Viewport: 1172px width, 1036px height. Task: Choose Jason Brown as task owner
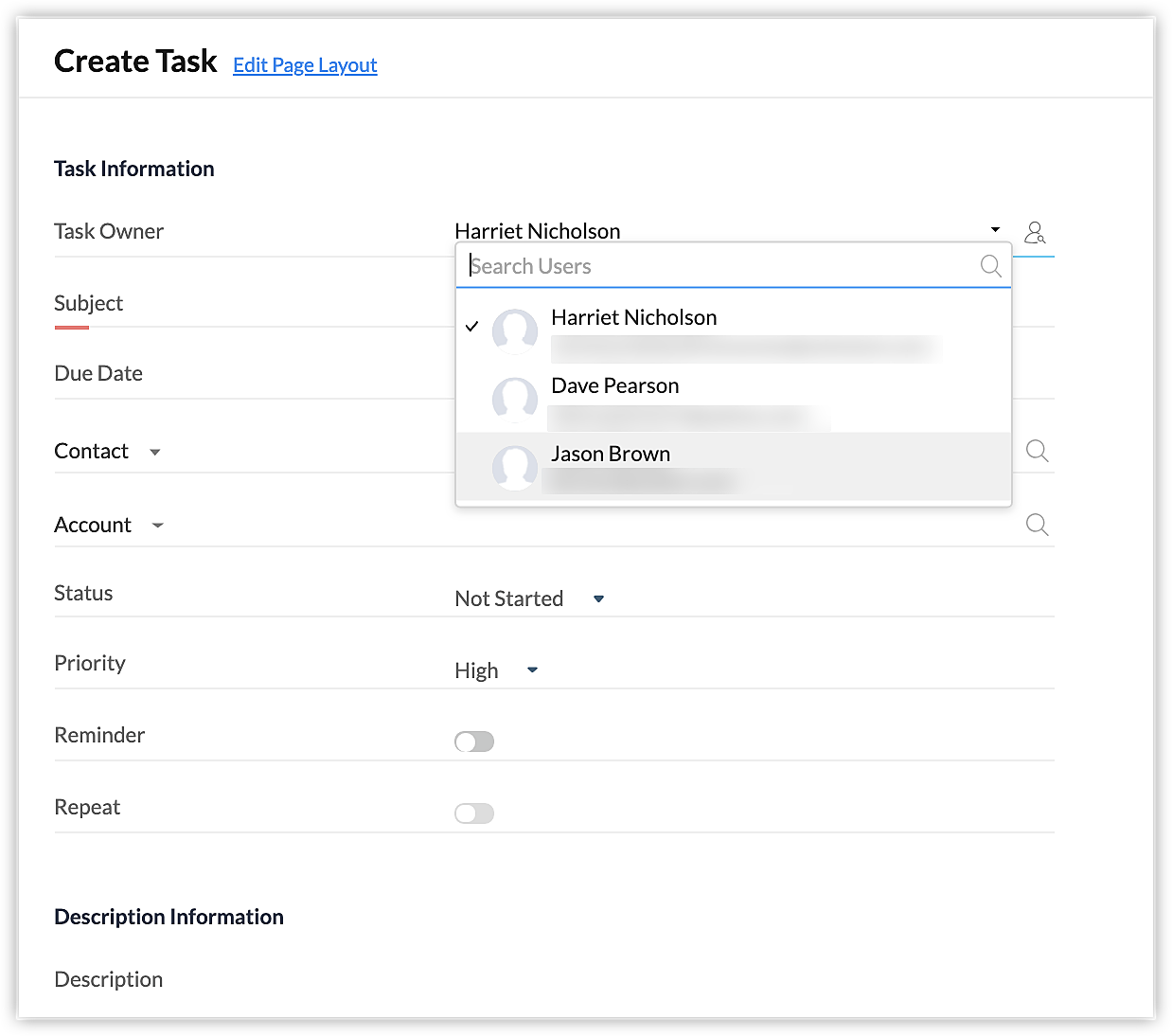point(611,455)
